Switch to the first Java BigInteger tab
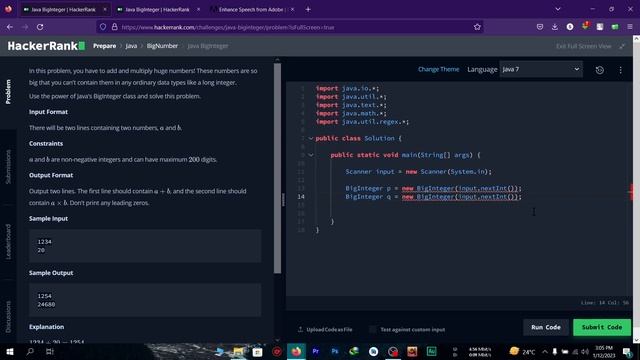640x360 pixels. 63,9
